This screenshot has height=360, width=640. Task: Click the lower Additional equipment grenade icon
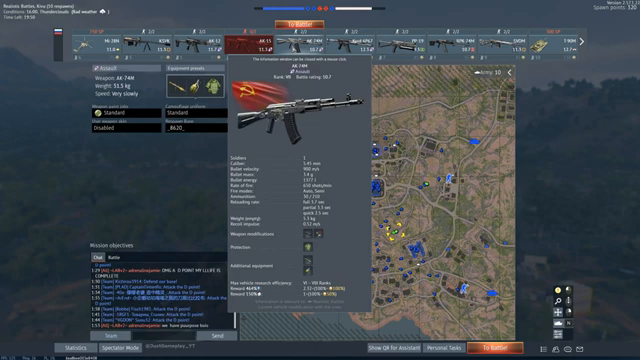[308, 270]
